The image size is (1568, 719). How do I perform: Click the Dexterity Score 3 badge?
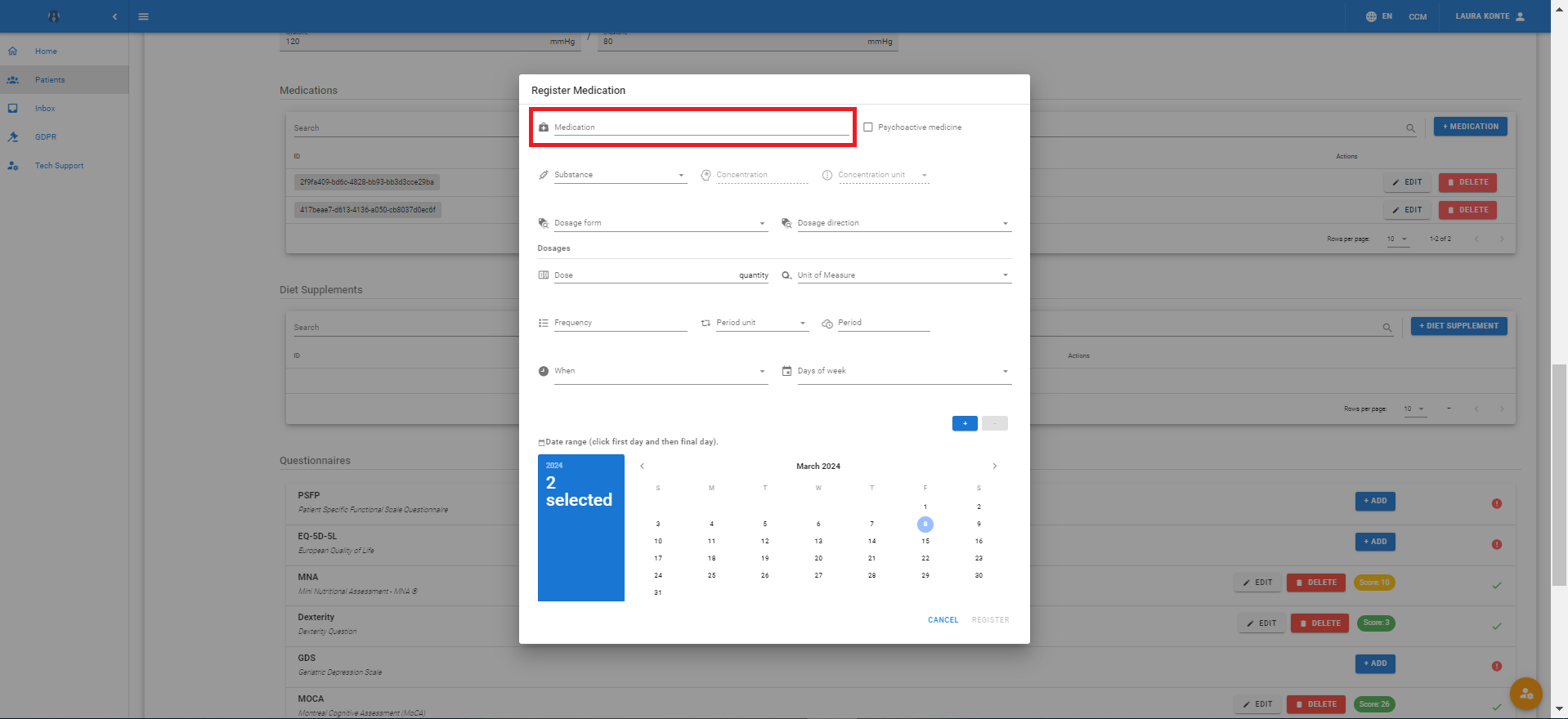click(x=1376, y=623)
